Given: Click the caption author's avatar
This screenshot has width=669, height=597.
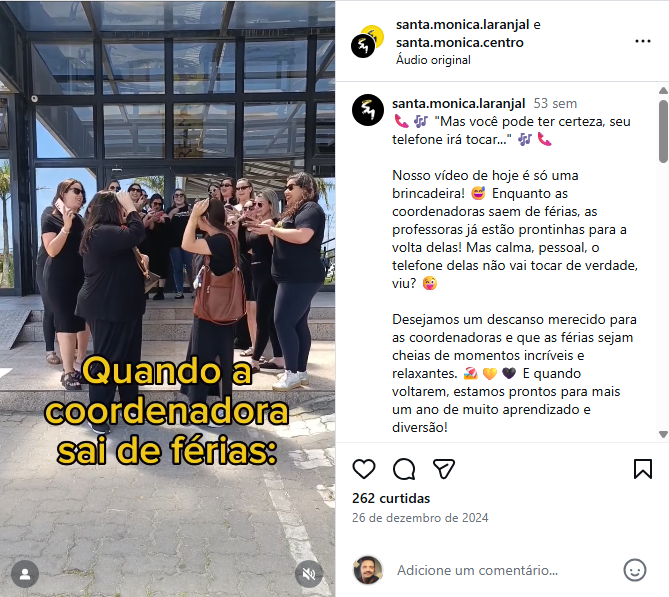Looking at the screenshot, I should [x=368, y=110].
